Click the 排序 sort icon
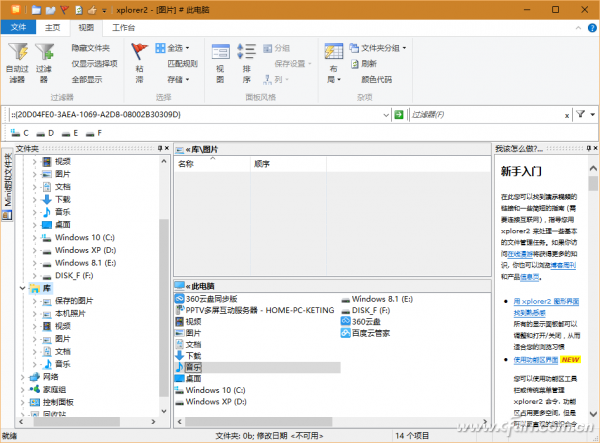This screenshot has width=600, height=443. pyautogui.click(x=246, y=51)
